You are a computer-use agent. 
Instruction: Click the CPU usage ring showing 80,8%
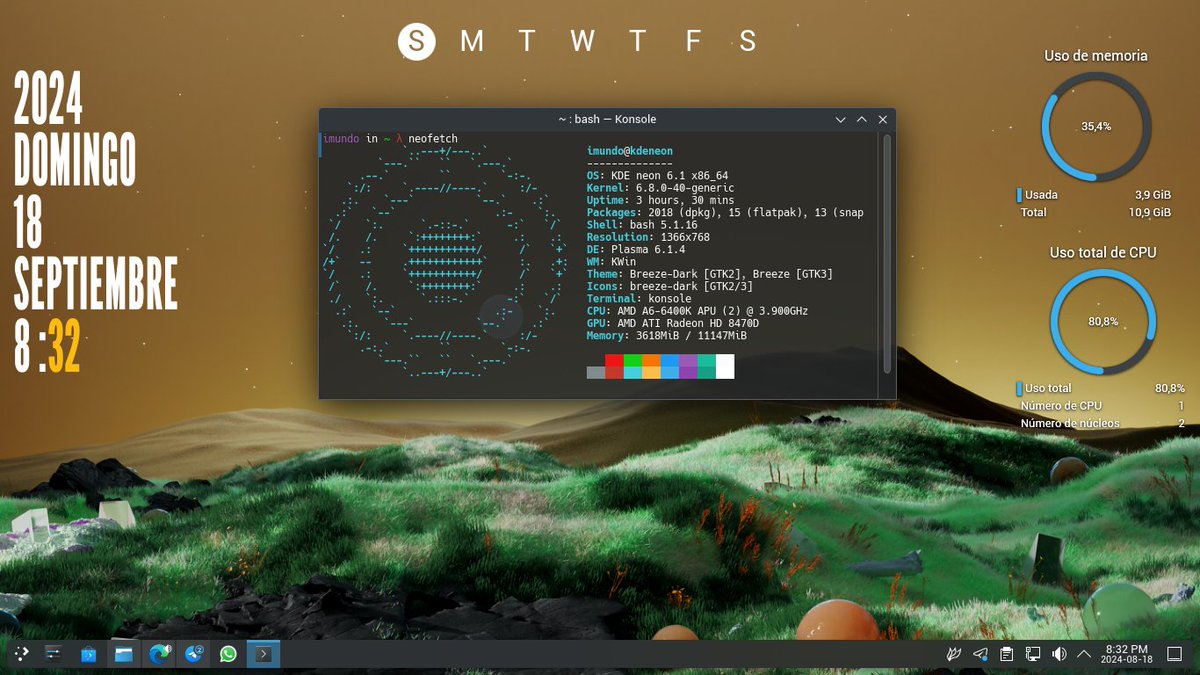1103,322
